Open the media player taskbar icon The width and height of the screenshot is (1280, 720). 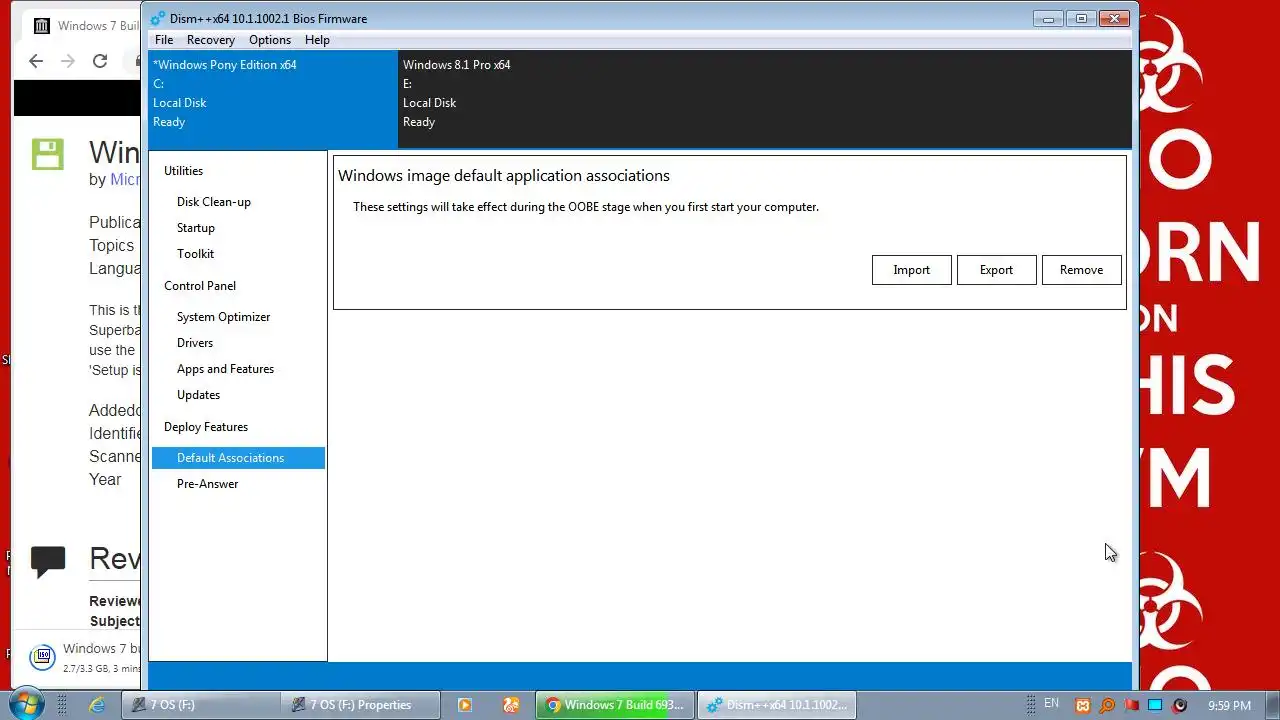[465, 705]
